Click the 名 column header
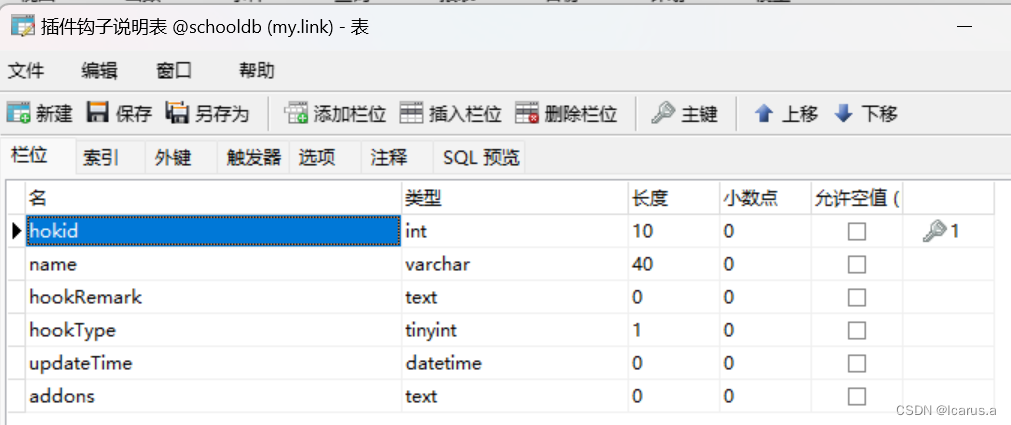The width and height of the screenshot is (1011, 425). 213,198
